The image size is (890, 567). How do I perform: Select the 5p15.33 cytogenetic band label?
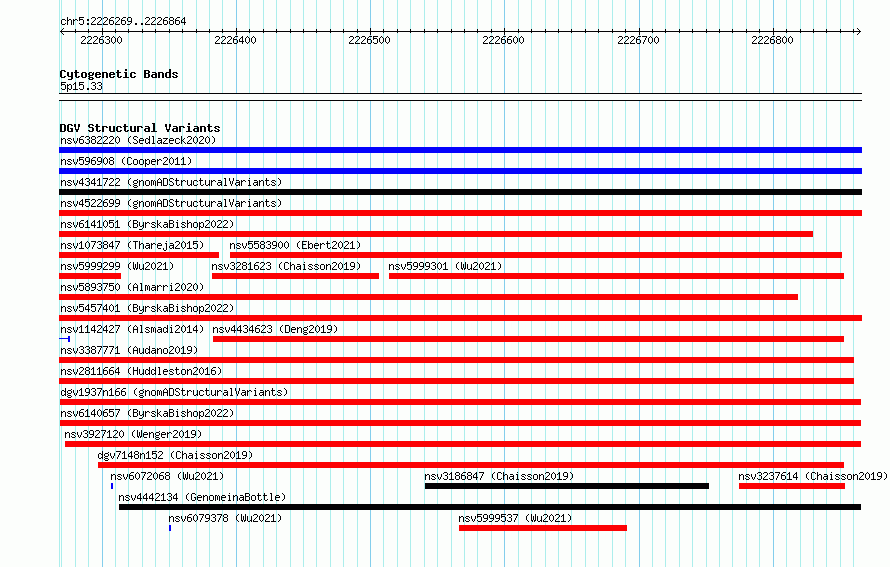tap(81, 86)
